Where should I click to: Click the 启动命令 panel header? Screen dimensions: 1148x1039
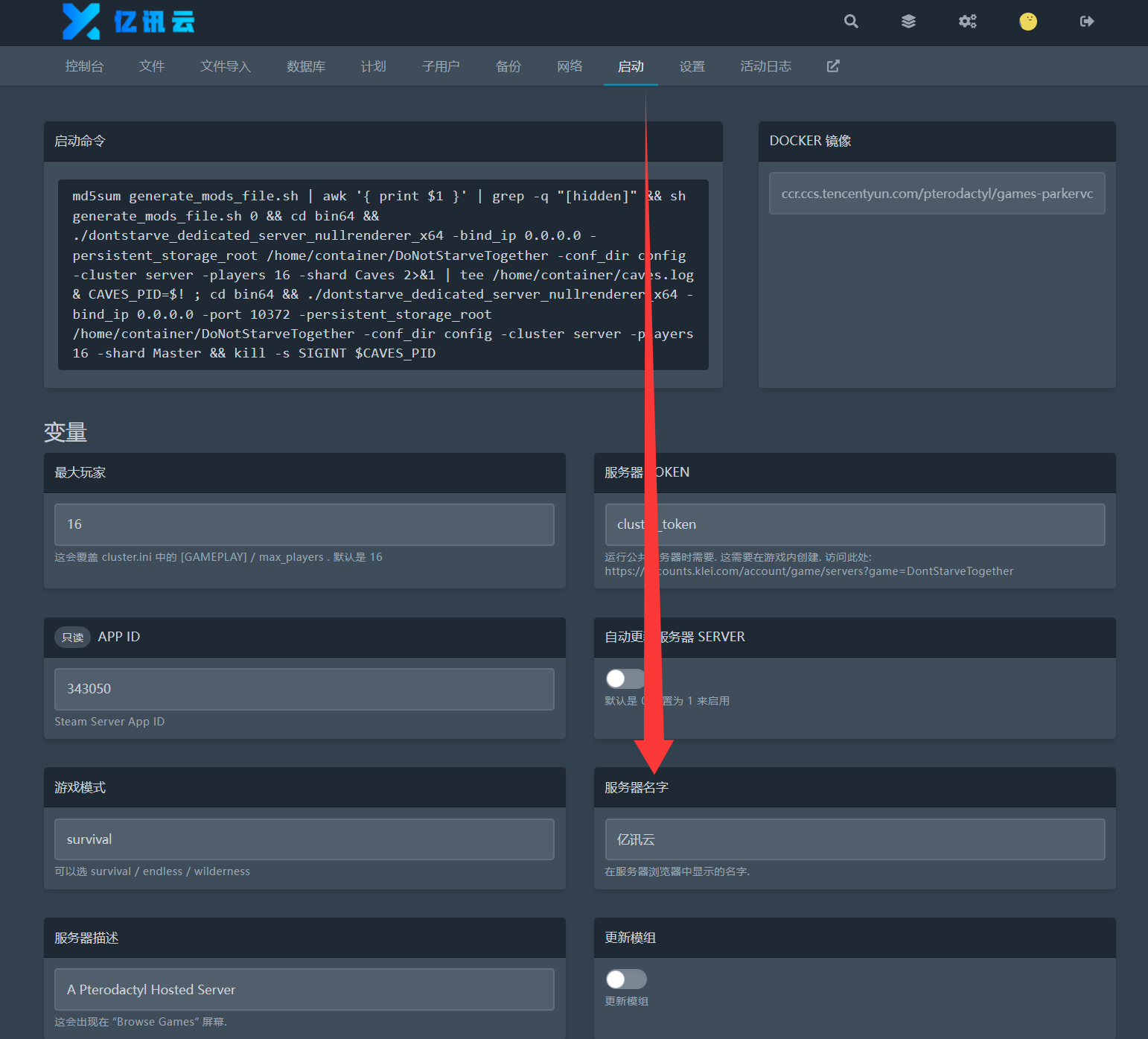point(383,142)
